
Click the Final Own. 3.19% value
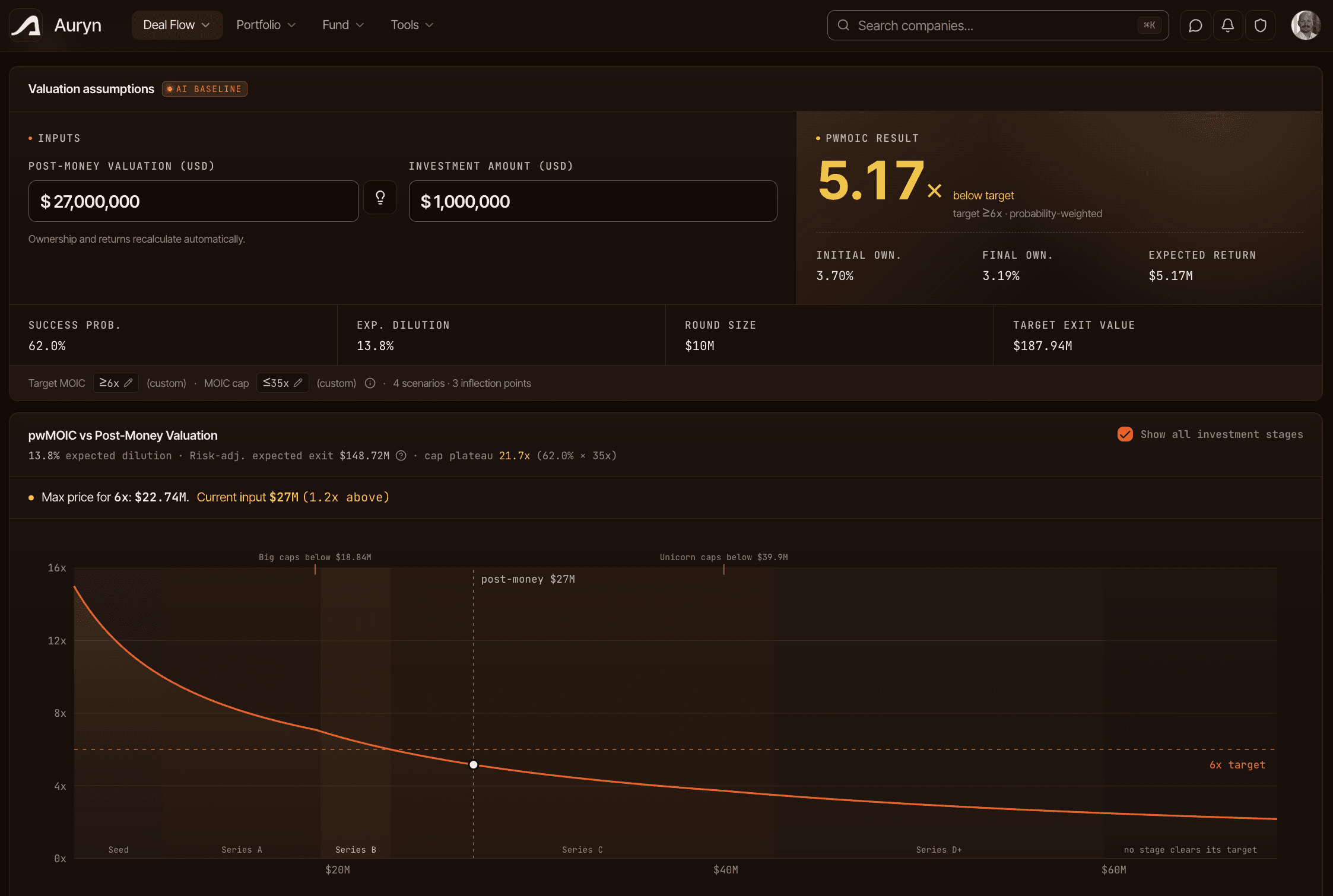click(x=1001, y=276)
